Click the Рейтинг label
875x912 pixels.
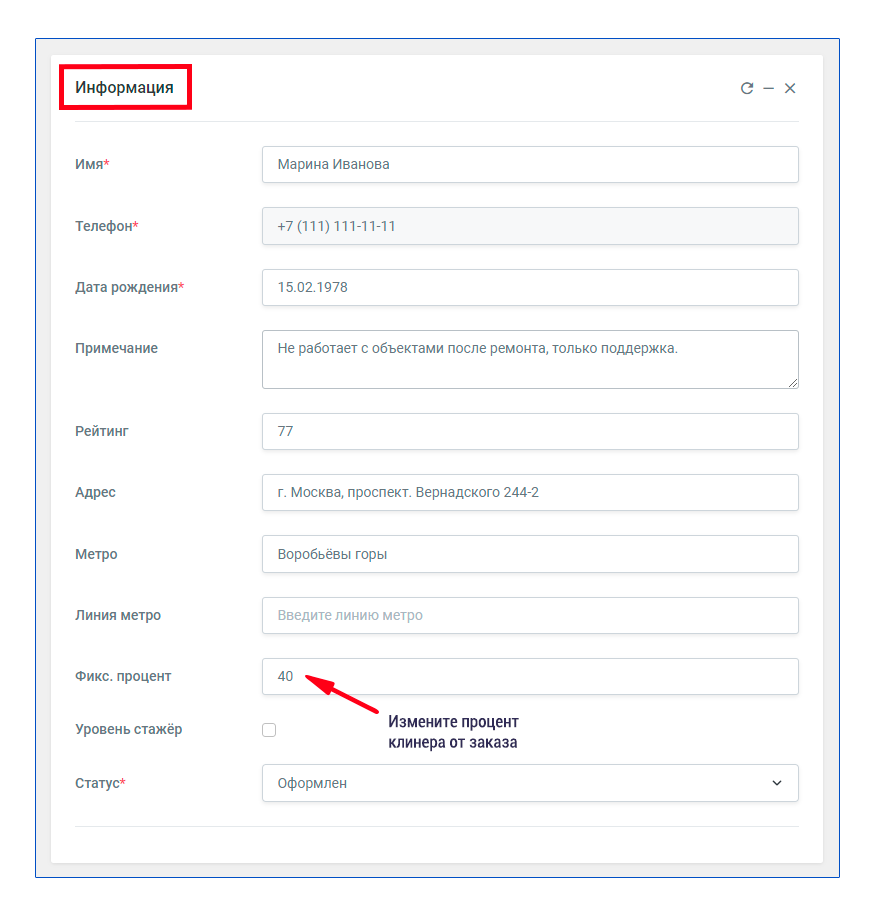(x=102, y=431)
